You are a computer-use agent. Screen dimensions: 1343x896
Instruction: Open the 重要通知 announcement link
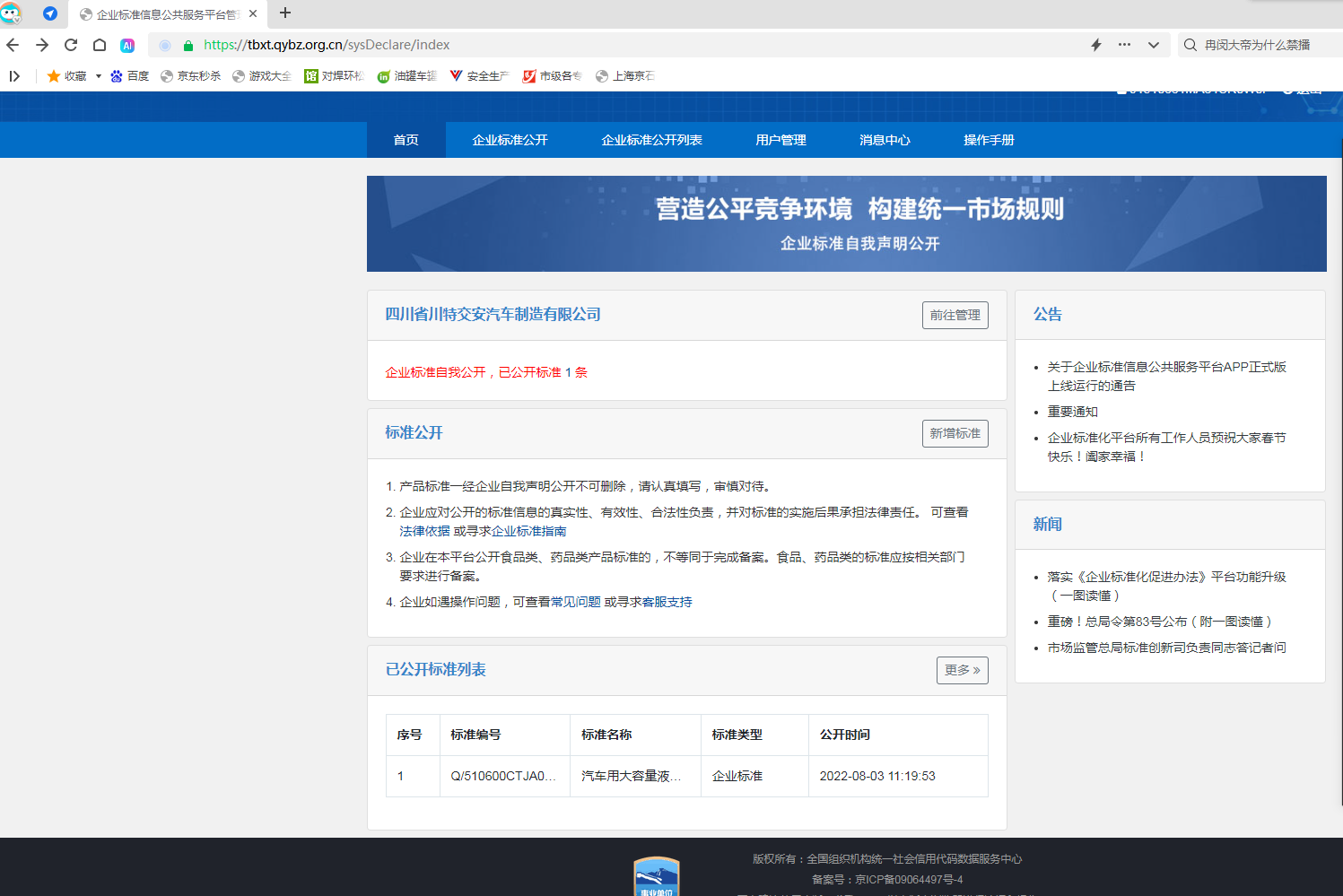coord(1072,412)
